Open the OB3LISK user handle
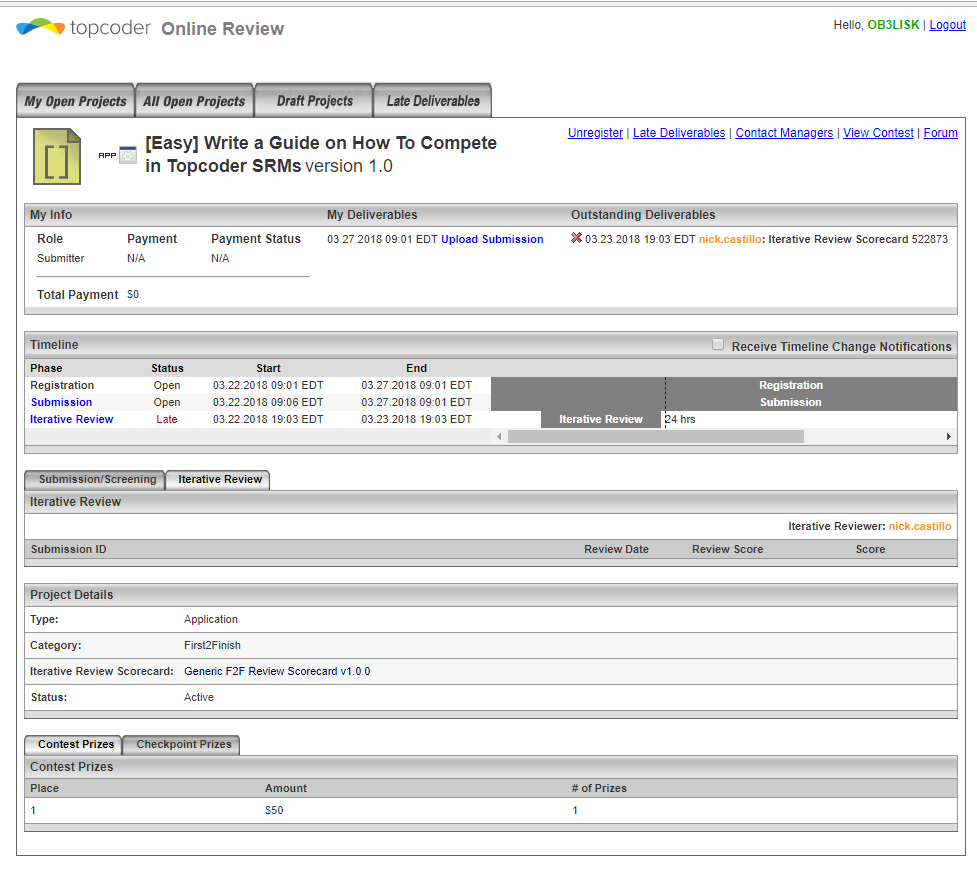 [x=893, y=25]
